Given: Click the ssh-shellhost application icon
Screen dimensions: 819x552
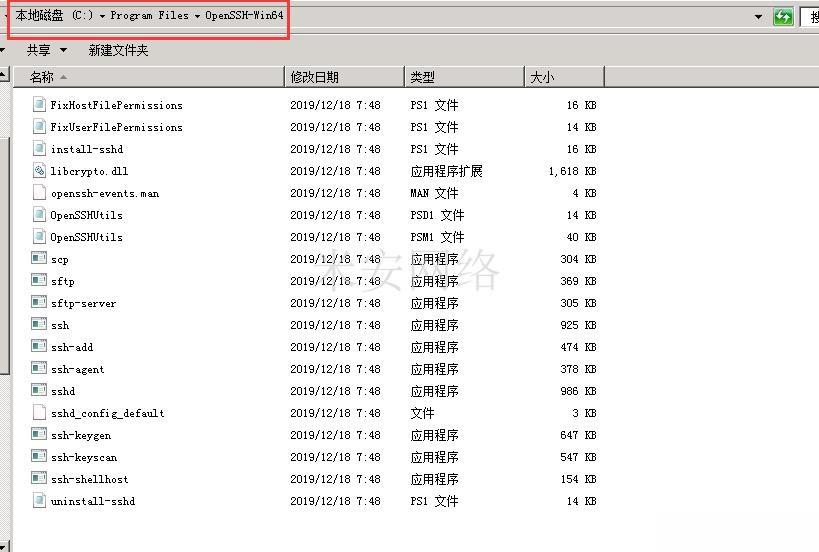Looking at the screenshot, I should point(39,478).
